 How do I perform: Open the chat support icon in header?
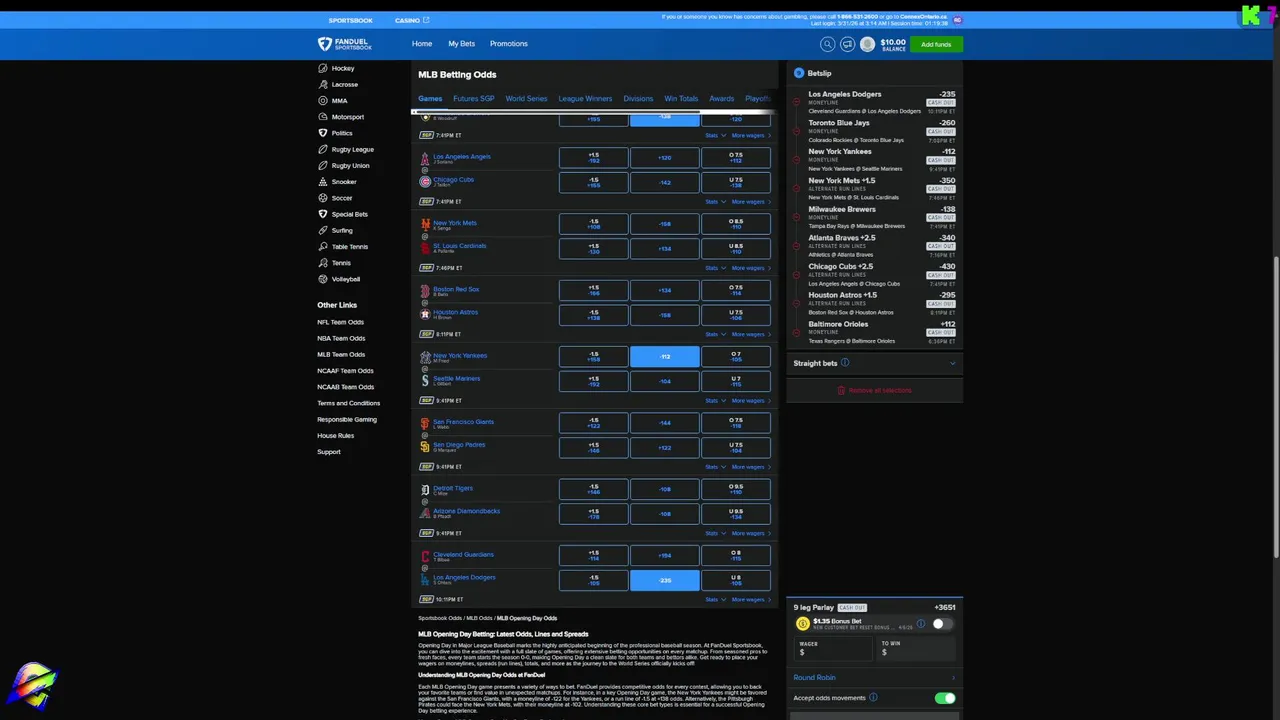pyautogui.click(x=847, y=44)
